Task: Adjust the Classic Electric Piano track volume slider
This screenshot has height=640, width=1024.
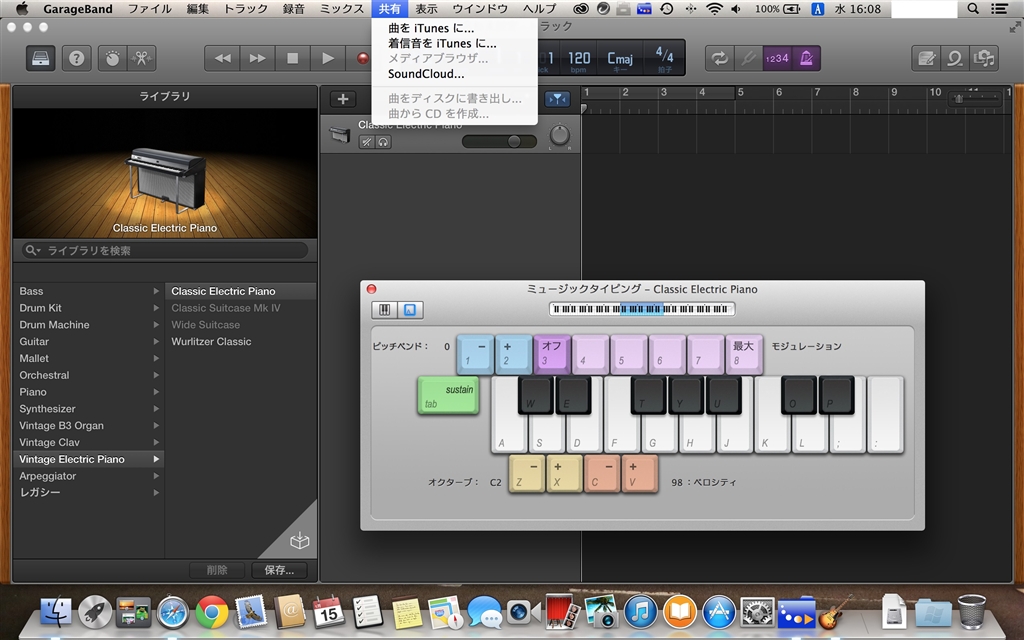Action: pos(514,141)
